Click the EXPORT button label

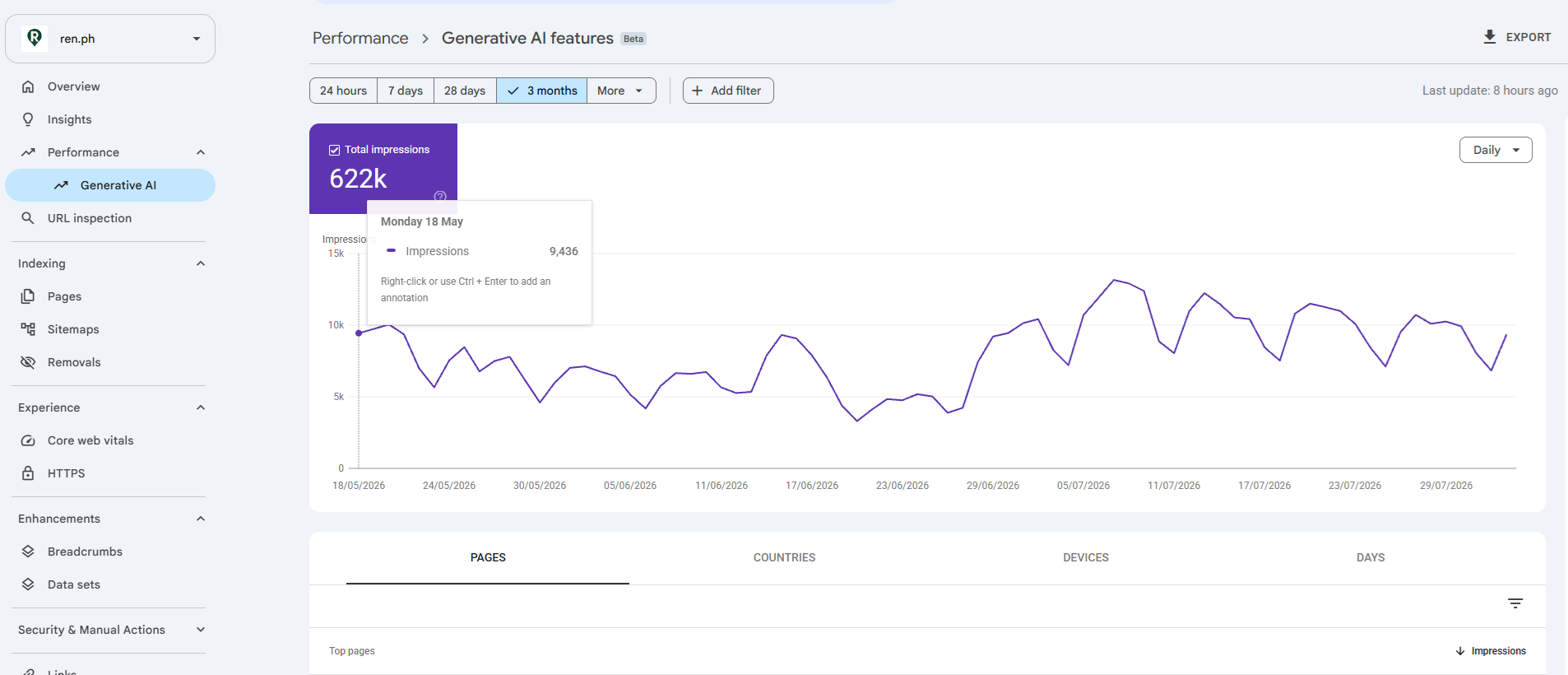click(1529, 37)
